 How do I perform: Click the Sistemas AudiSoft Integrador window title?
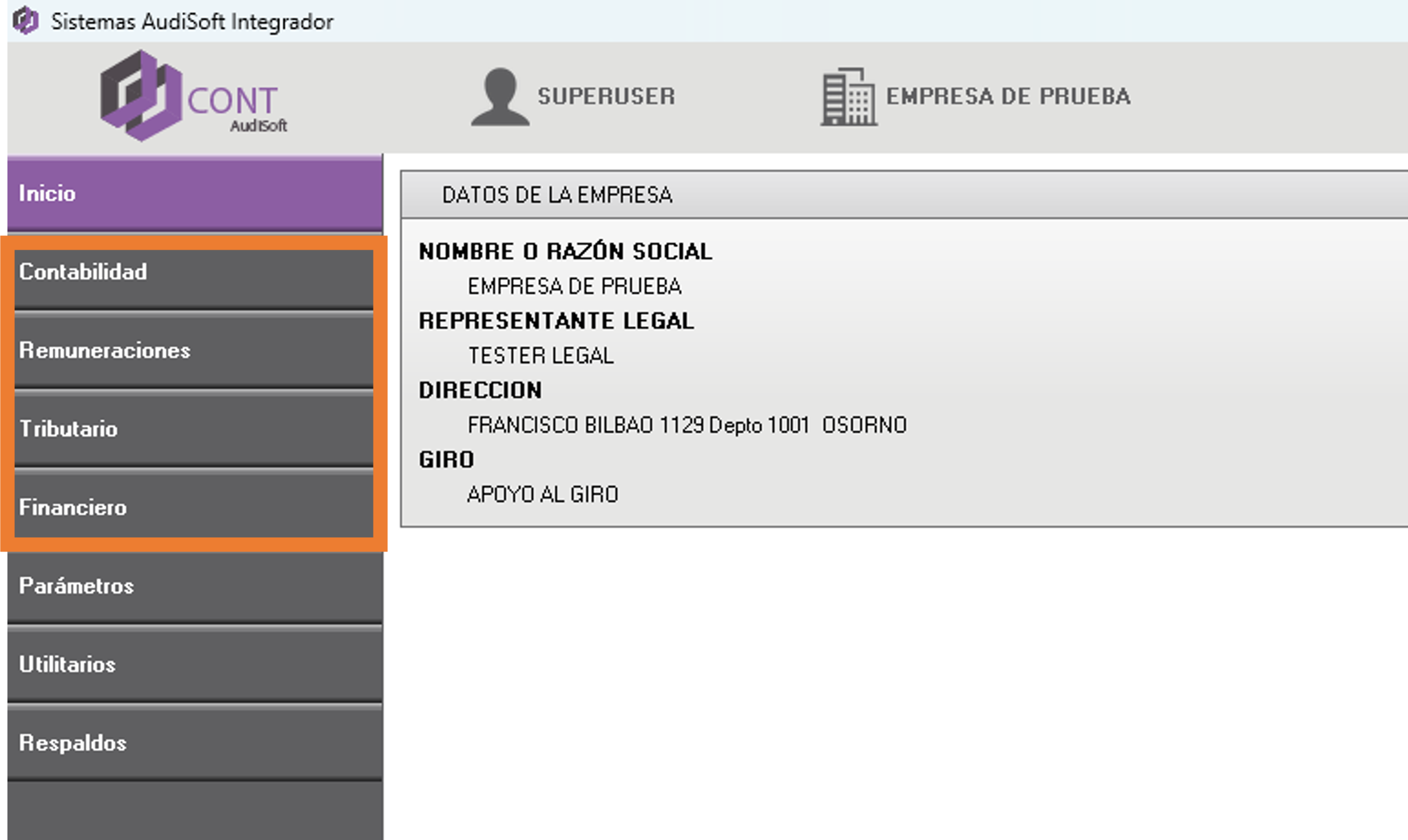tap(192, 22)
